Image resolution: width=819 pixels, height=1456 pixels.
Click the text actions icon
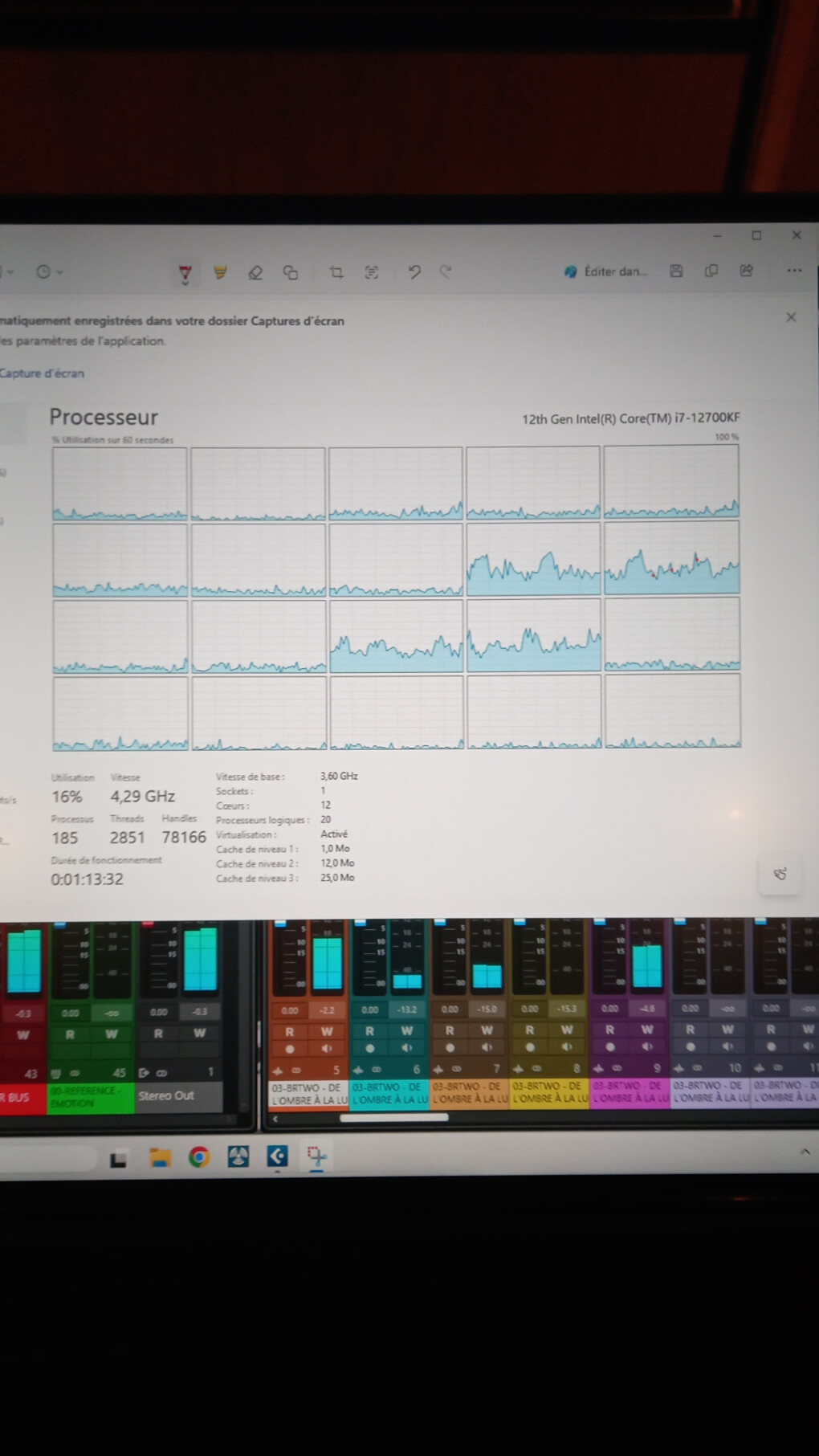pos(371,272)
